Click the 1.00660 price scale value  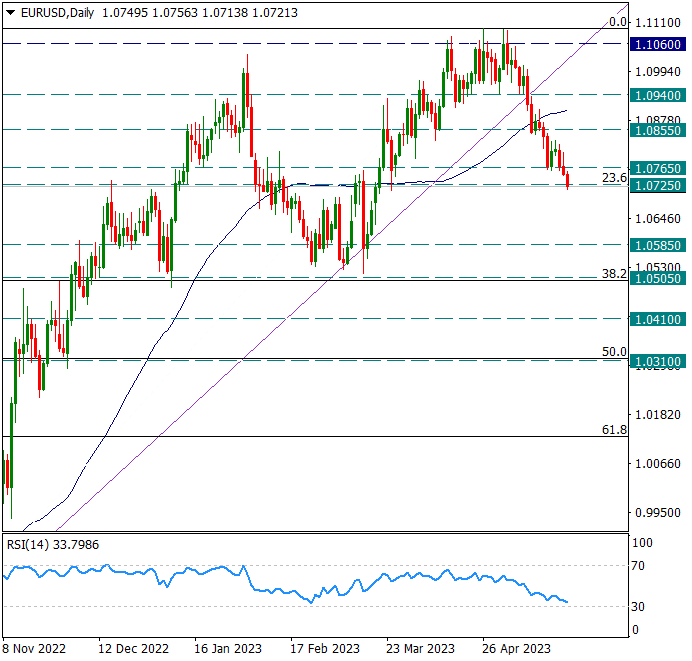[x=658, y=464]
